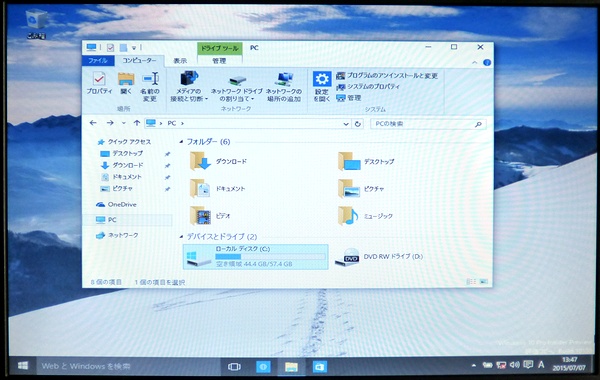Click Uninstall or change a program (プログラムのアンインストールと変更)
Image resolution: width=600 pixels, height=380 pixels.
[387, 76]
